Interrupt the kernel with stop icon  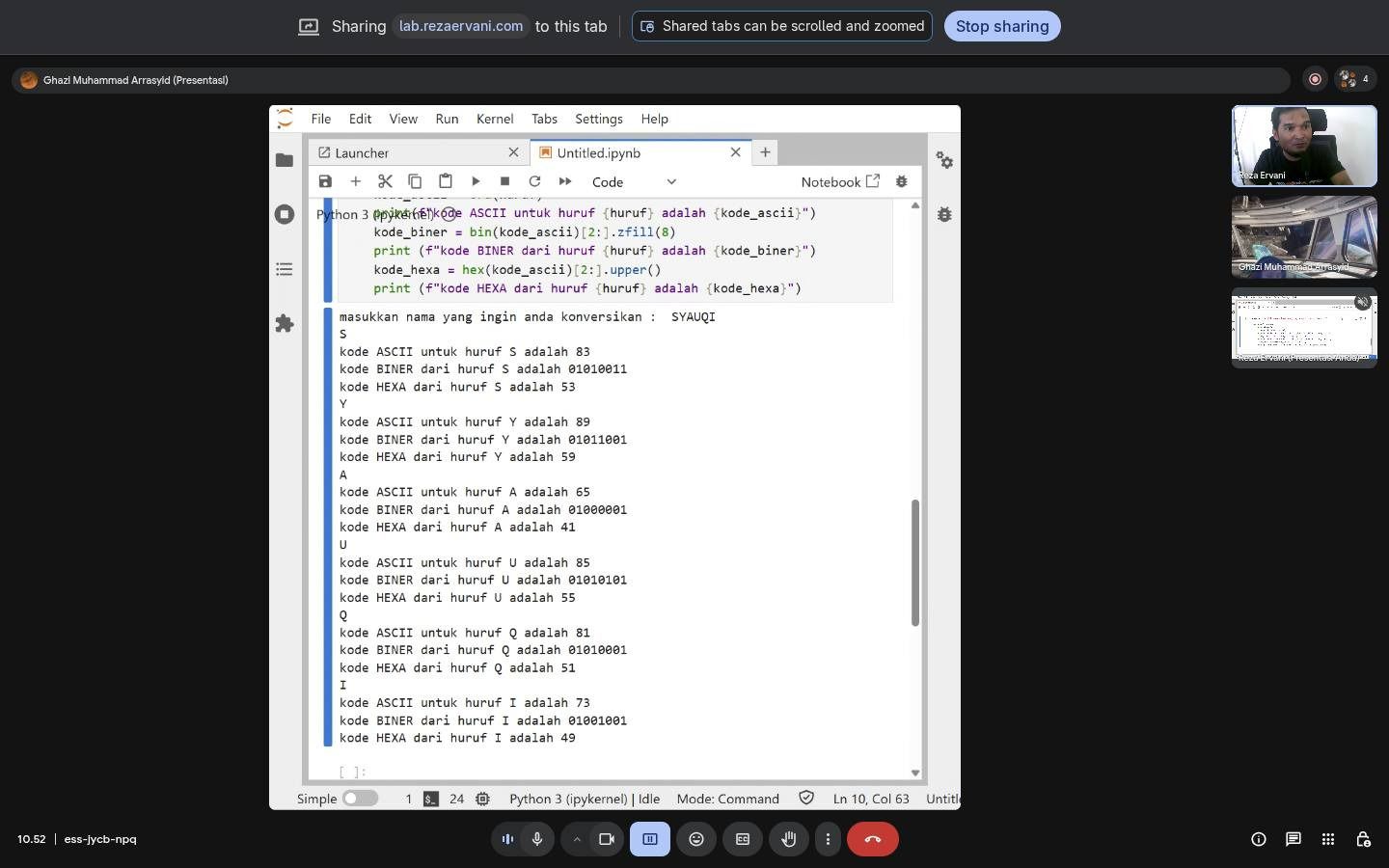[x=504, y=181]
